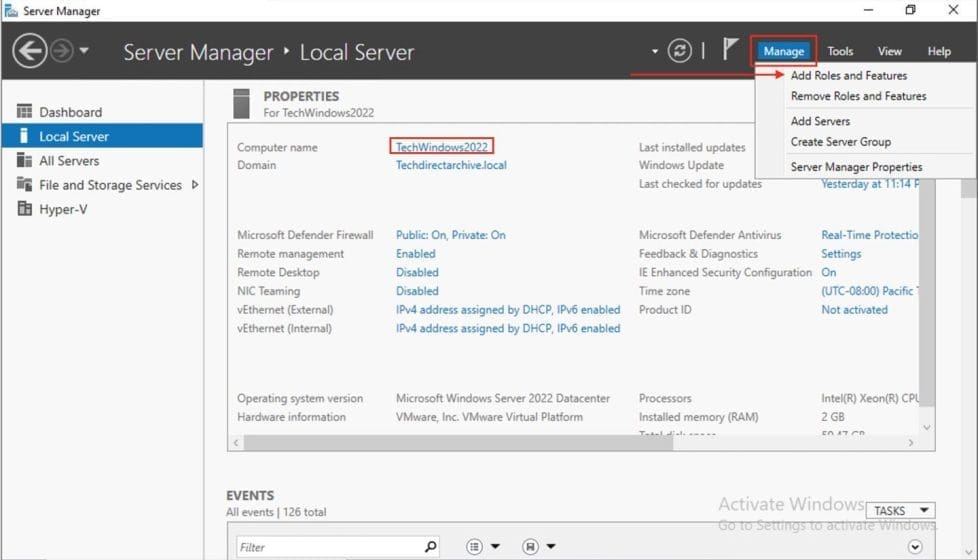This screenshot has width=978, height=560.
Task: Open the navigation history dropdown arrow
Action: click(84, 51)
